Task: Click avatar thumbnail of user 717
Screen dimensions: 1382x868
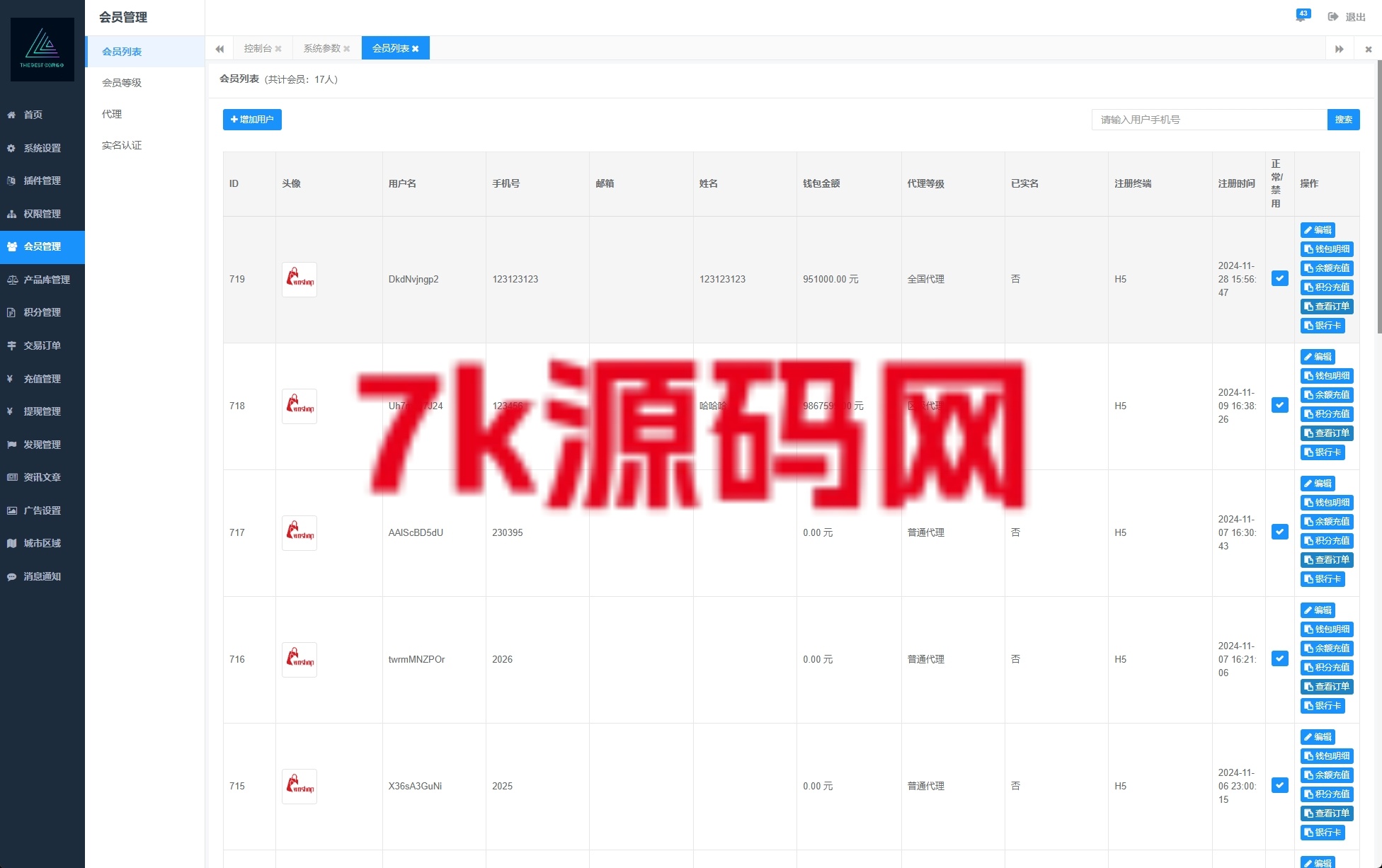Action: point(299,533)
